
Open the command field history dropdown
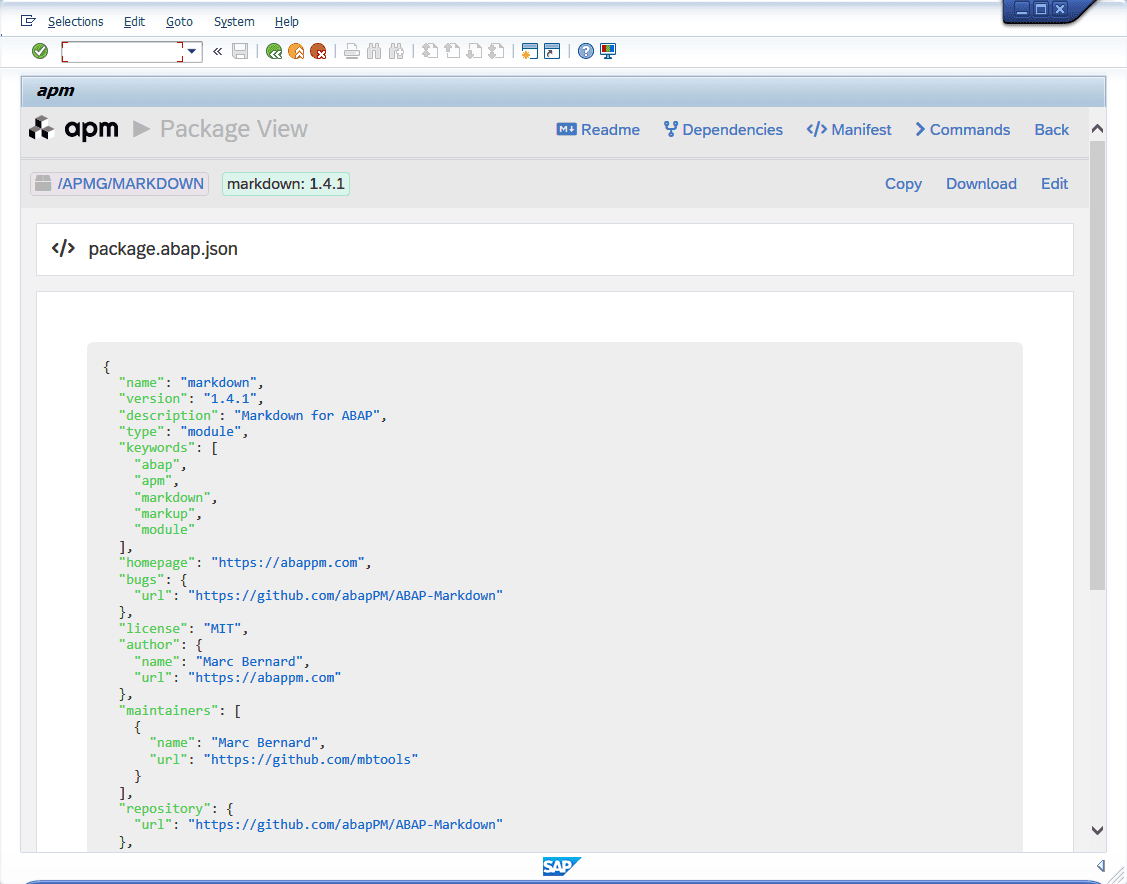[192, 52]
